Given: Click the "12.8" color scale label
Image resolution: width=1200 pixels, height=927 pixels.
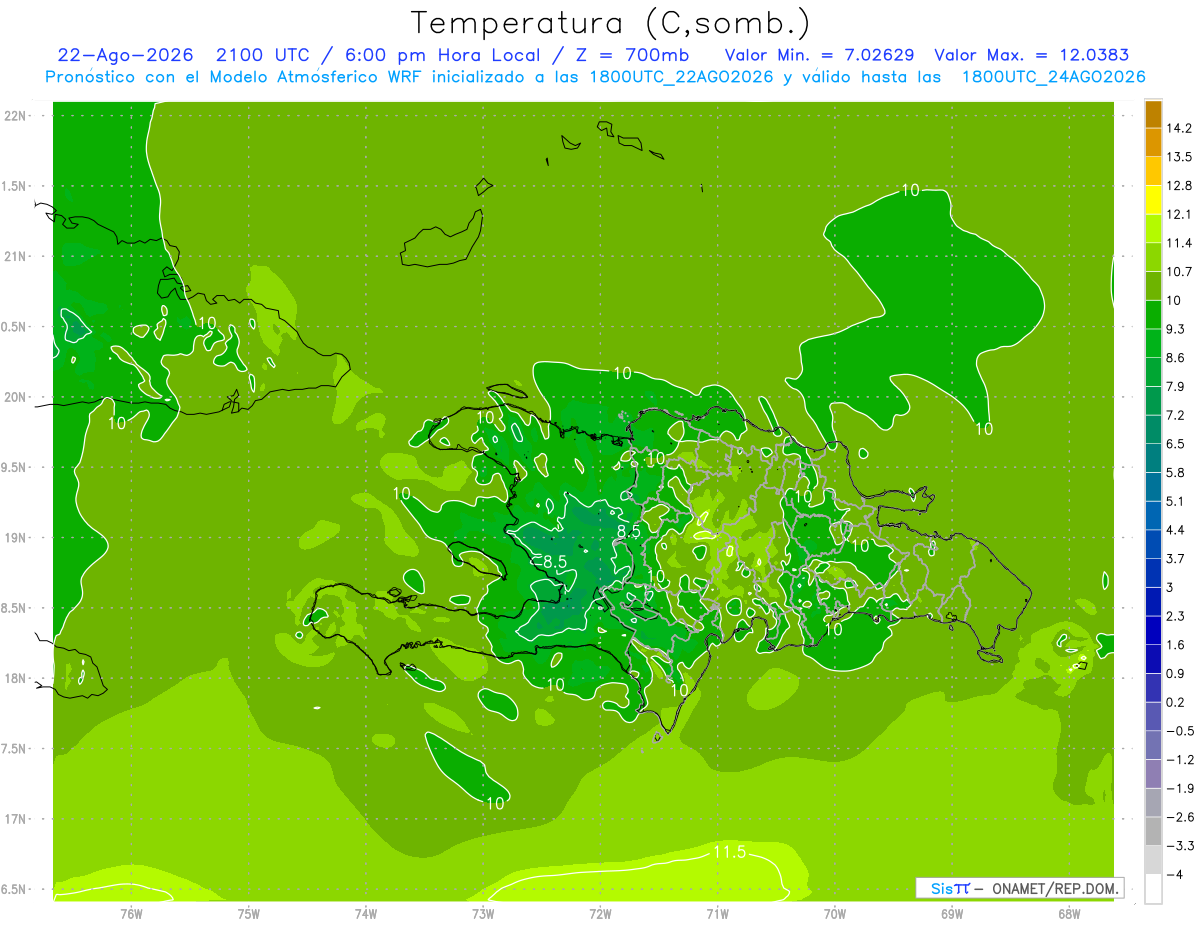Looking at the screenshot, I should click(x=1179, y=185).
